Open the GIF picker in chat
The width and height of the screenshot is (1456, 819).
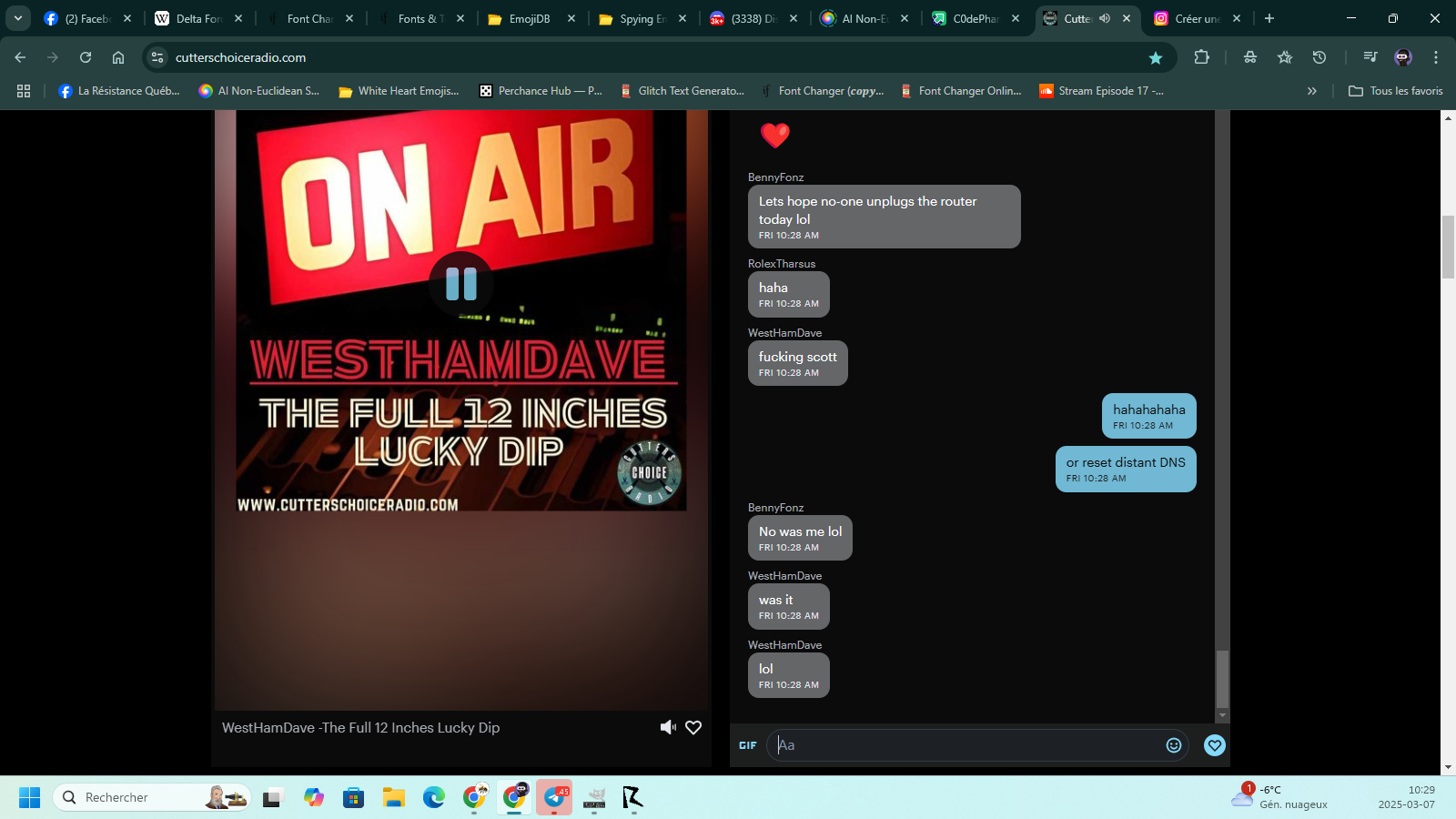[x=748, y=745]
